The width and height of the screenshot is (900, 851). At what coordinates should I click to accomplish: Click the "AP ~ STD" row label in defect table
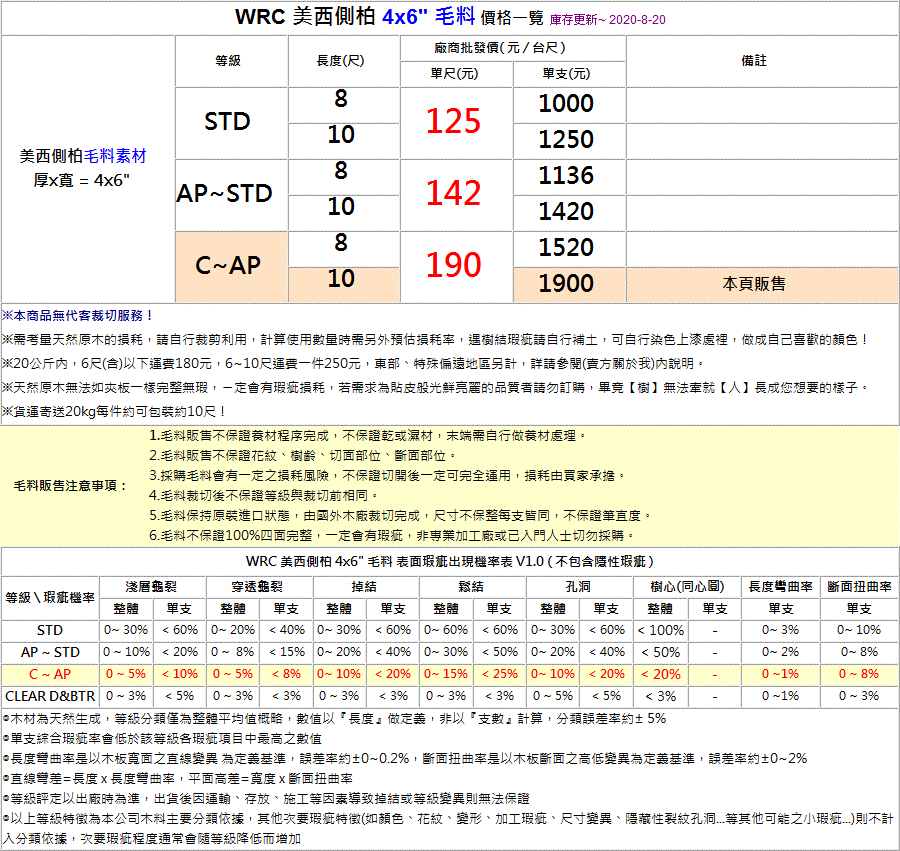coord(50,652)
